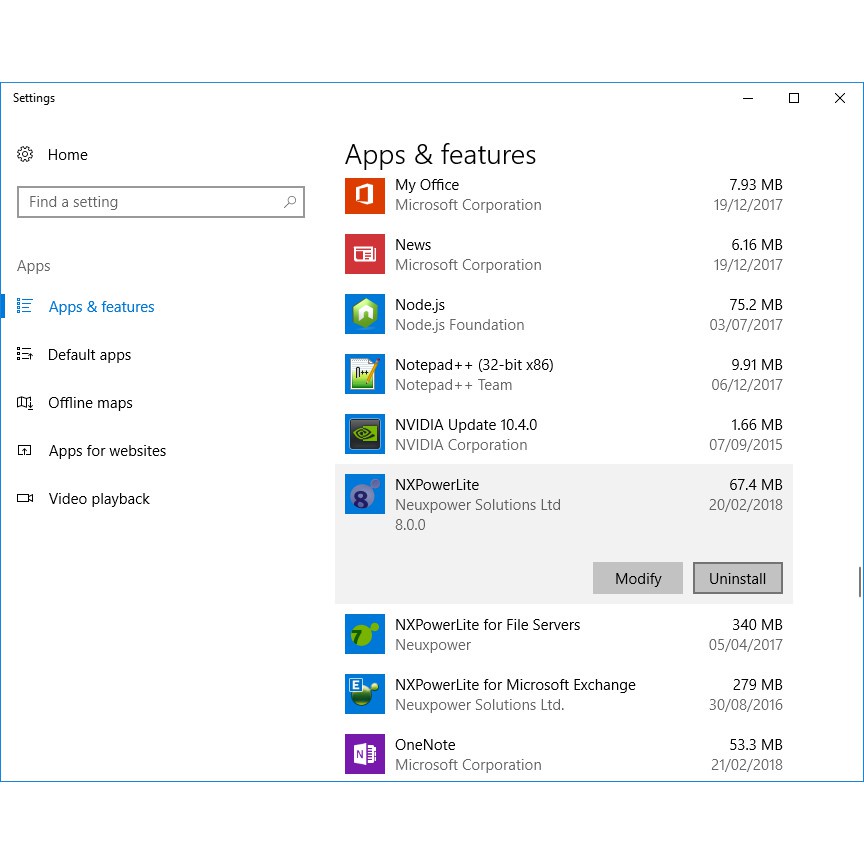
Task: Click the search magnifier icon
Action: point(290,202)
